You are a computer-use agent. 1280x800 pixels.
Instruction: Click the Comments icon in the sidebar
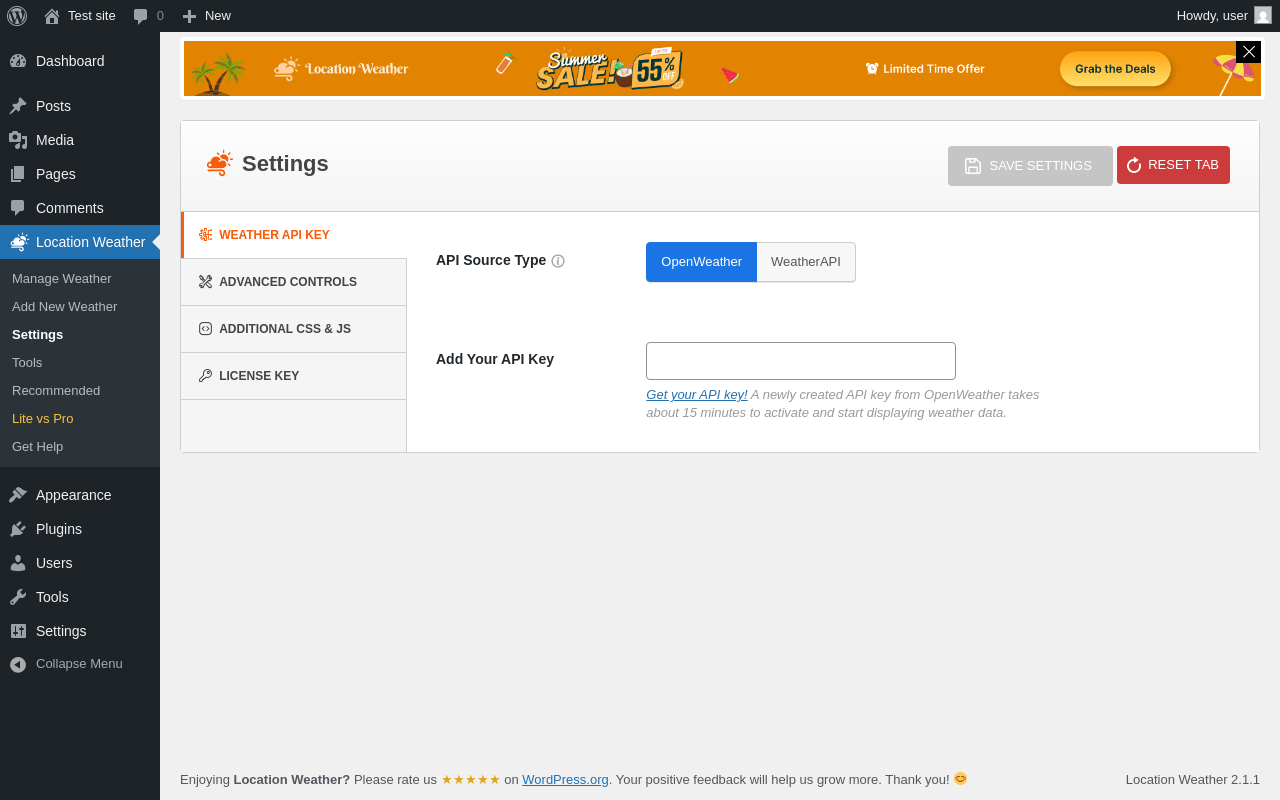(18, 208)
